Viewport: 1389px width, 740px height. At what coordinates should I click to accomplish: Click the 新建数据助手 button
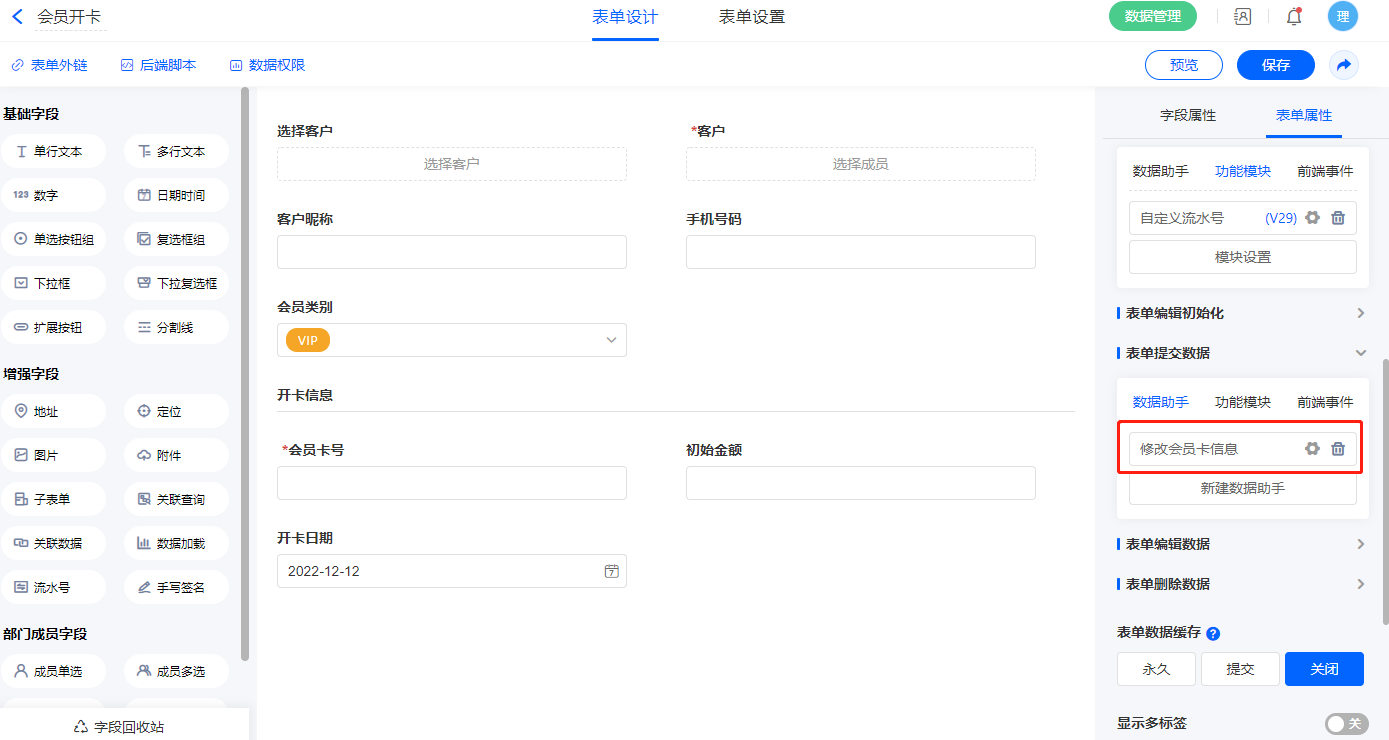click(x=1242, y=489)
